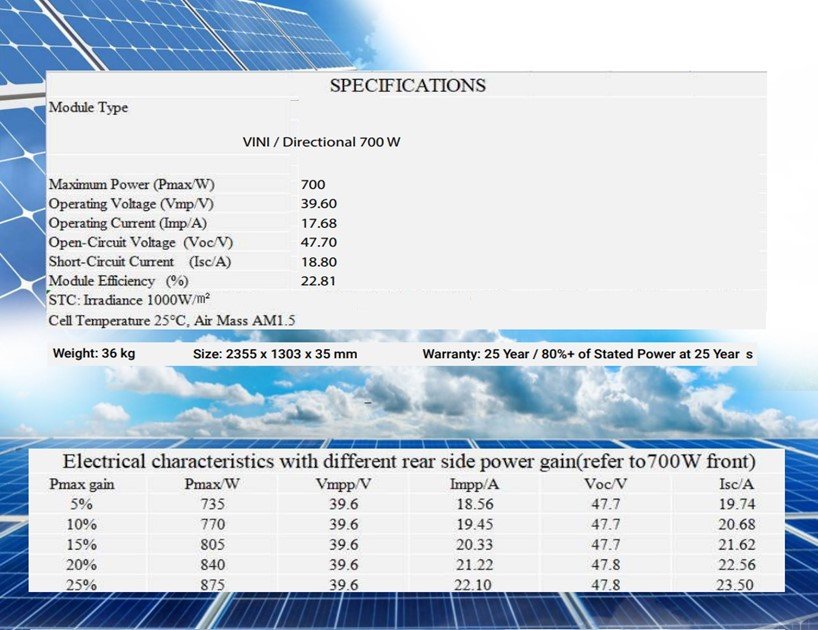Click the STC Irradiance 1000W/m² line
This screenshot has width=818, height=630.
129,300
